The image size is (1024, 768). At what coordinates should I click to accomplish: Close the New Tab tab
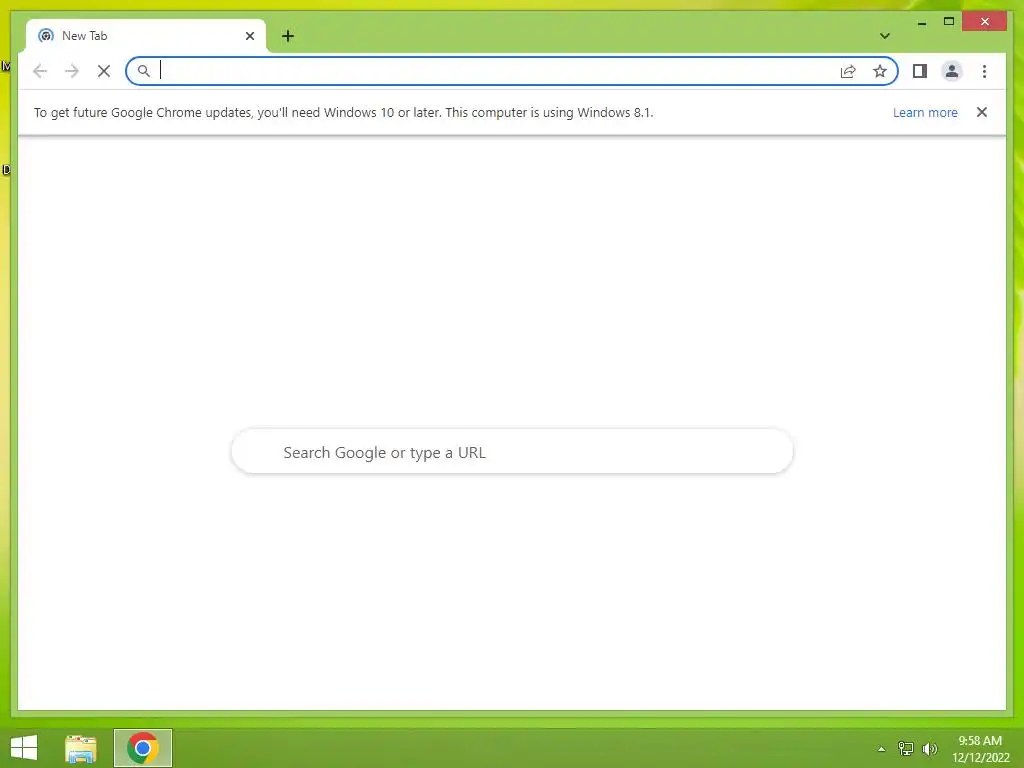point(249,36)
